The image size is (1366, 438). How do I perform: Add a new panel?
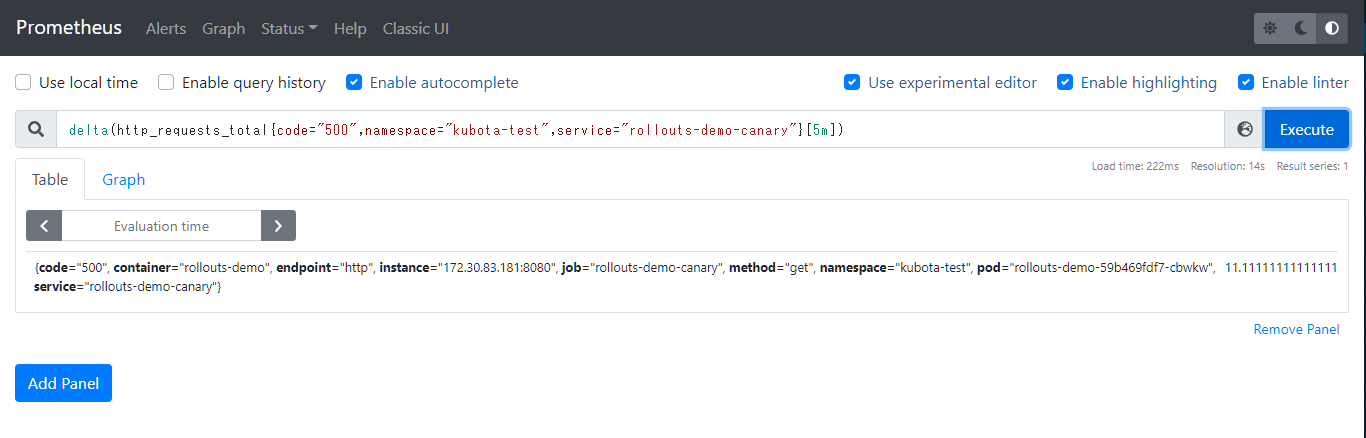click(x=63, y=383)
